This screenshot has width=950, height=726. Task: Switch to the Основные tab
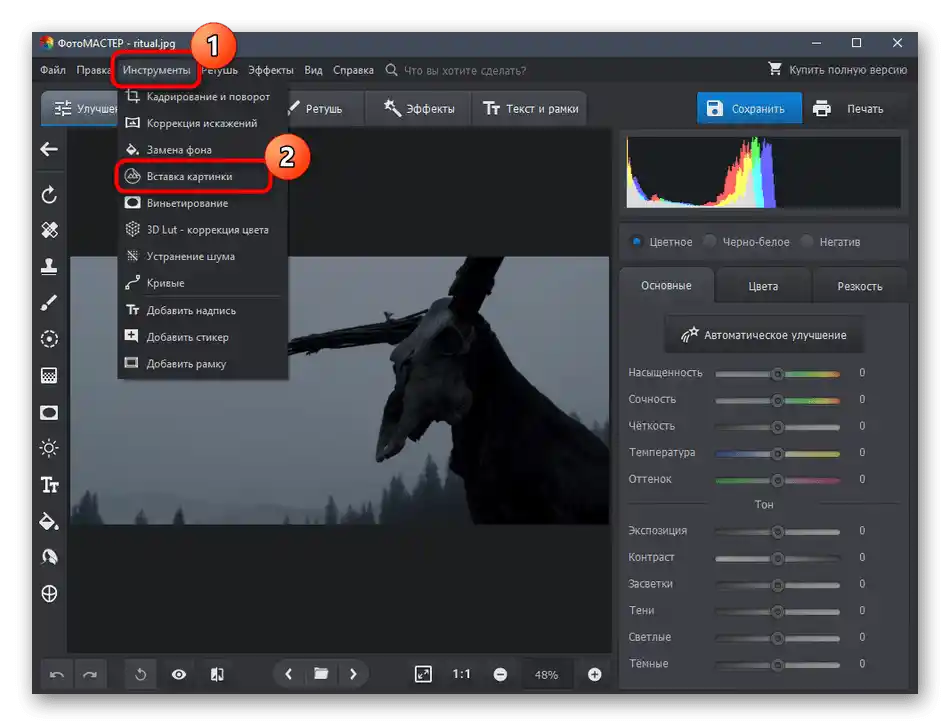tap(666, 285)
